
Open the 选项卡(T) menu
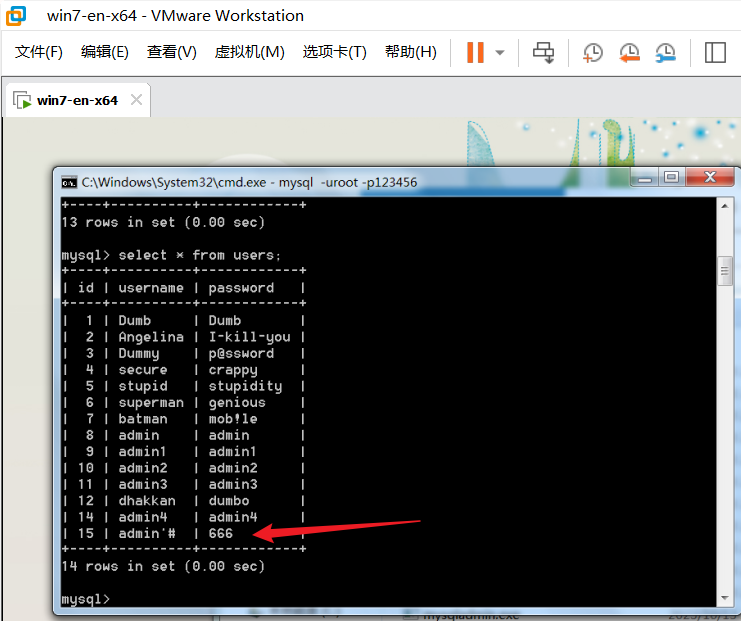(334, 52)
